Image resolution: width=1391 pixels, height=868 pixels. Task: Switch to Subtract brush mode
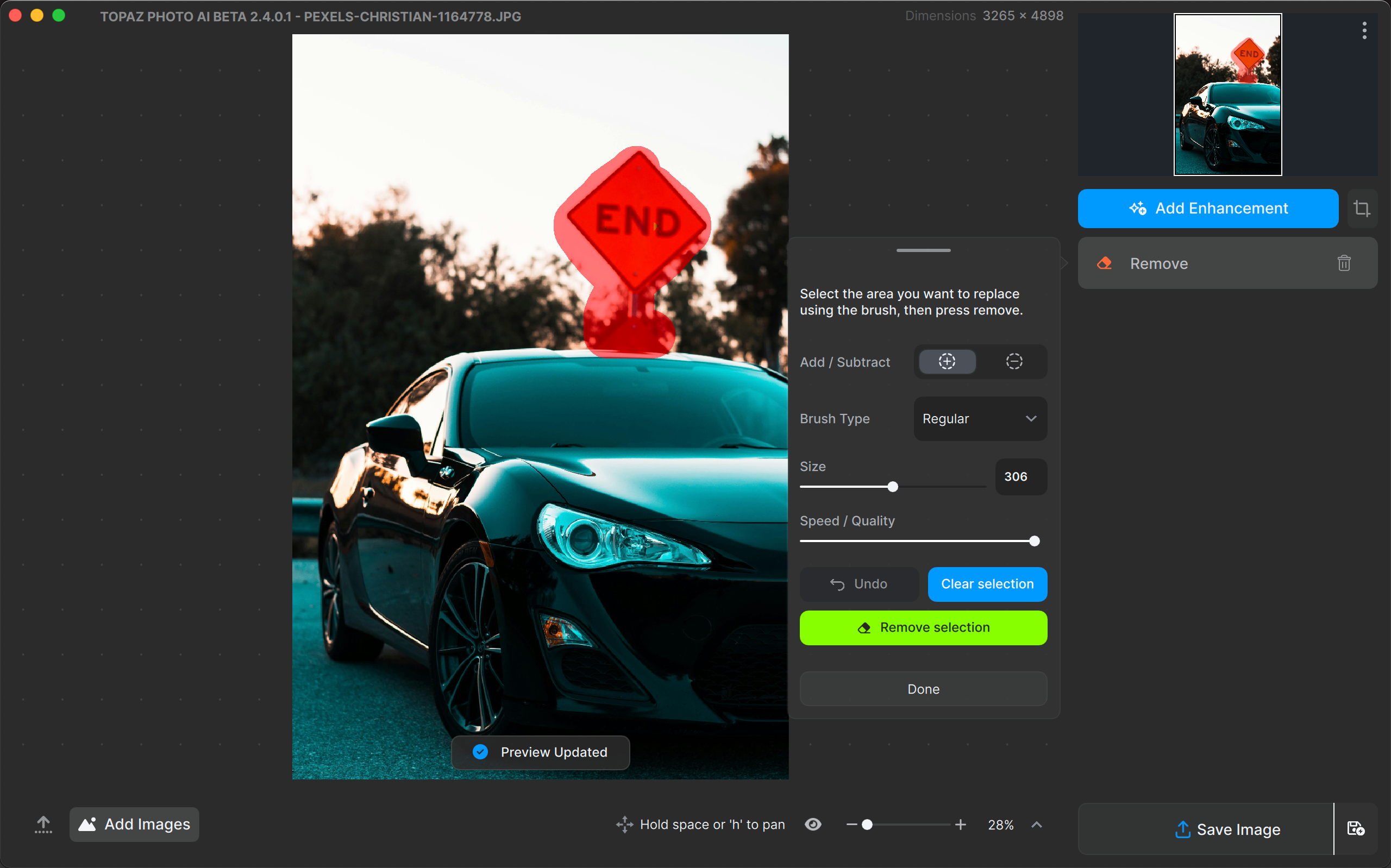click(x=1014, y=362)
